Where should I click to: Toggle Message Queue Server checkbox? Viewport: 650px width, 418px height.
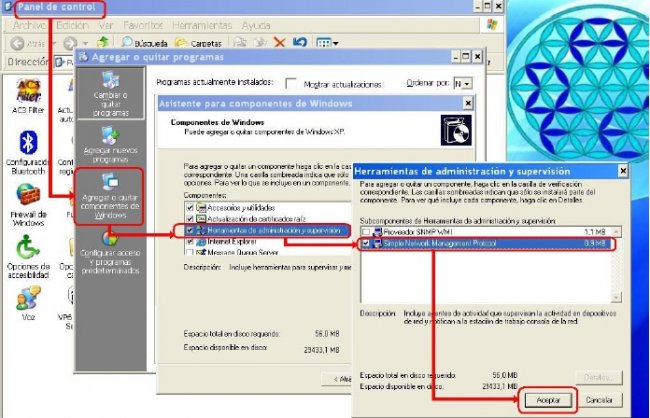click(190, 252)
